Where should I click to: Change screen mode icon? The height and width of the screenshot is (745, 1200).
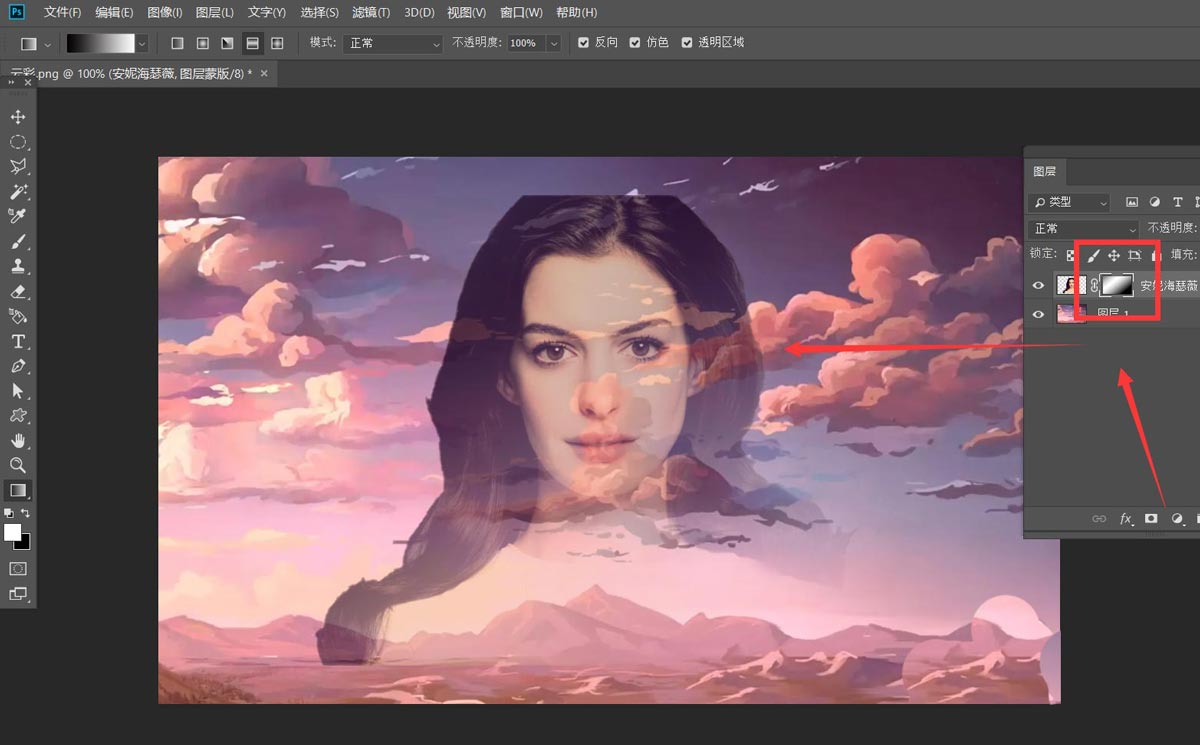(x=18, y=594)
